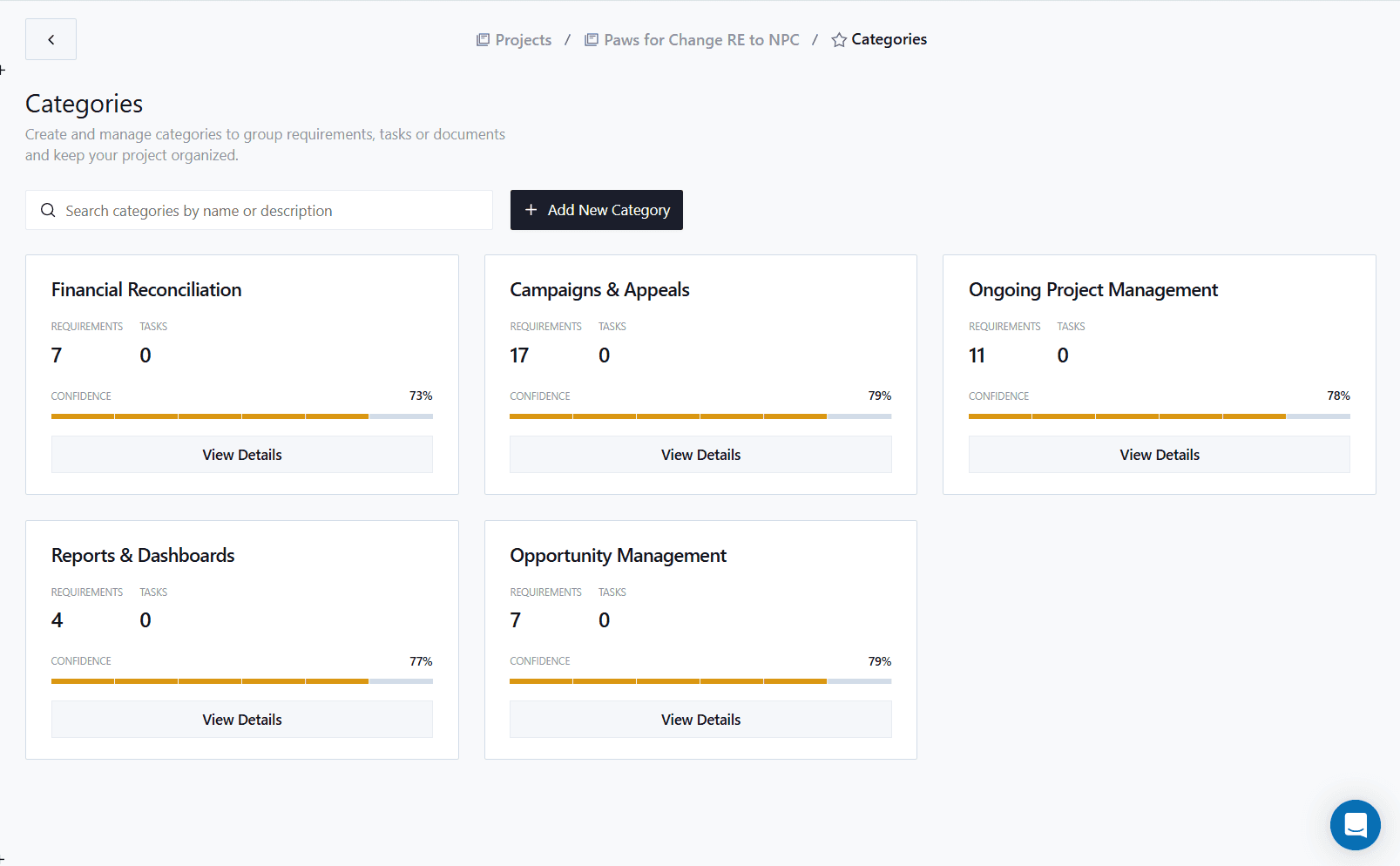
Task: Click the Add New Category button
Action: tap(596, 210)
